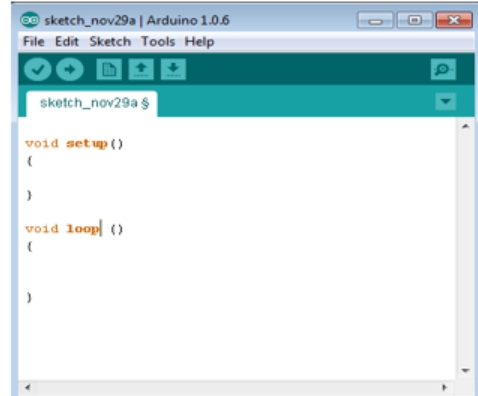Open a sketch with up-arrow icon
The width and height of the screenshot is (478, 396).
coord(141,69)
